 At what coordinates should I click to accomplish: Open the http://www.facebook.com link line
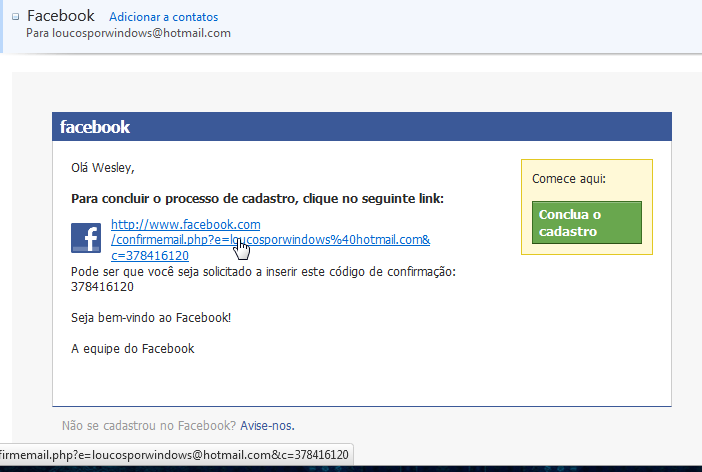[185, 224]
